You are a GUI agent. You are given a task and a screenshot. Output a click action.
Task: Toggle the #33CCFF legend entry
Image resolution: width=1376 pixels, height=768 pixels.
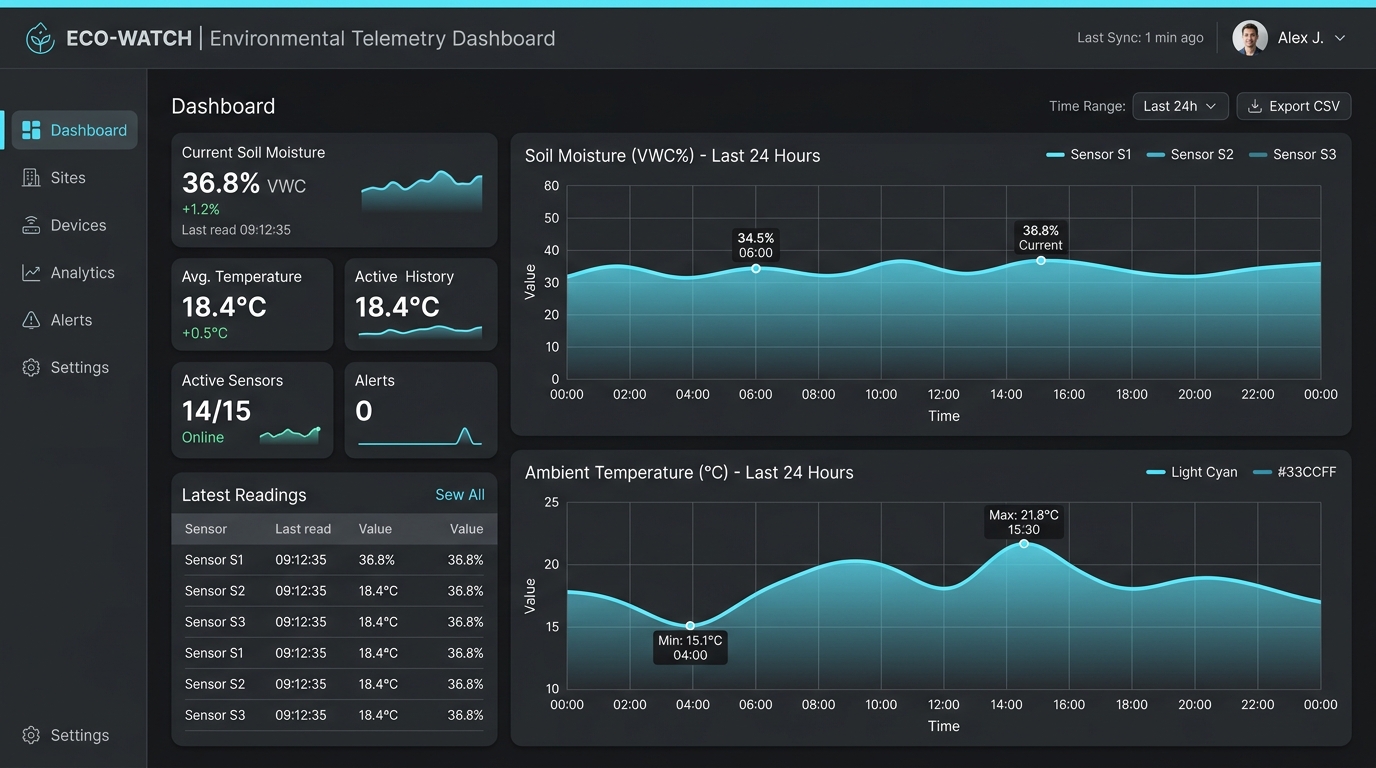tap(1294, 472)
